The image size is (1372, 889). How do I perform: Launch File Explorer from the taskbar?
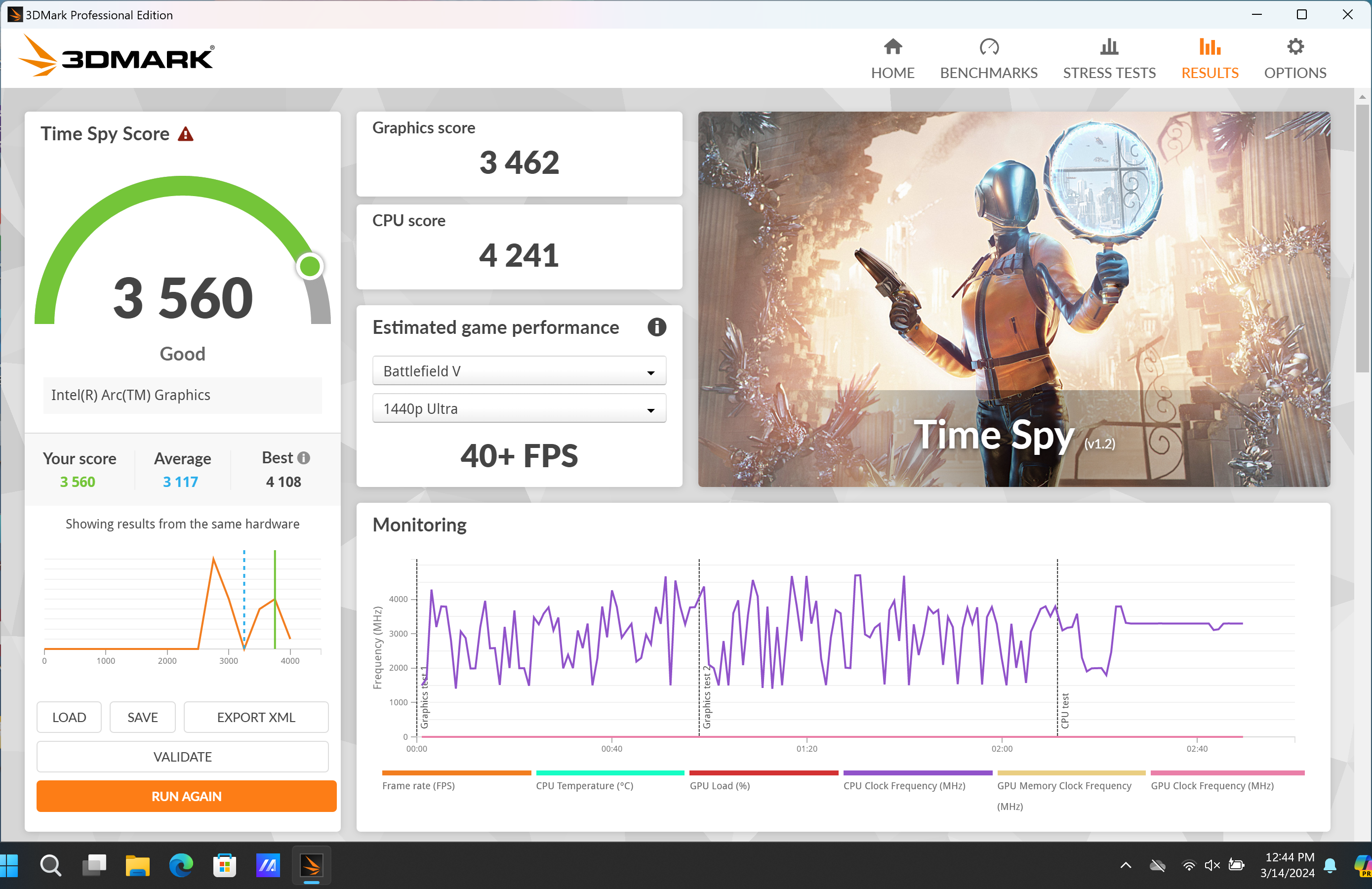click(137, 865)
